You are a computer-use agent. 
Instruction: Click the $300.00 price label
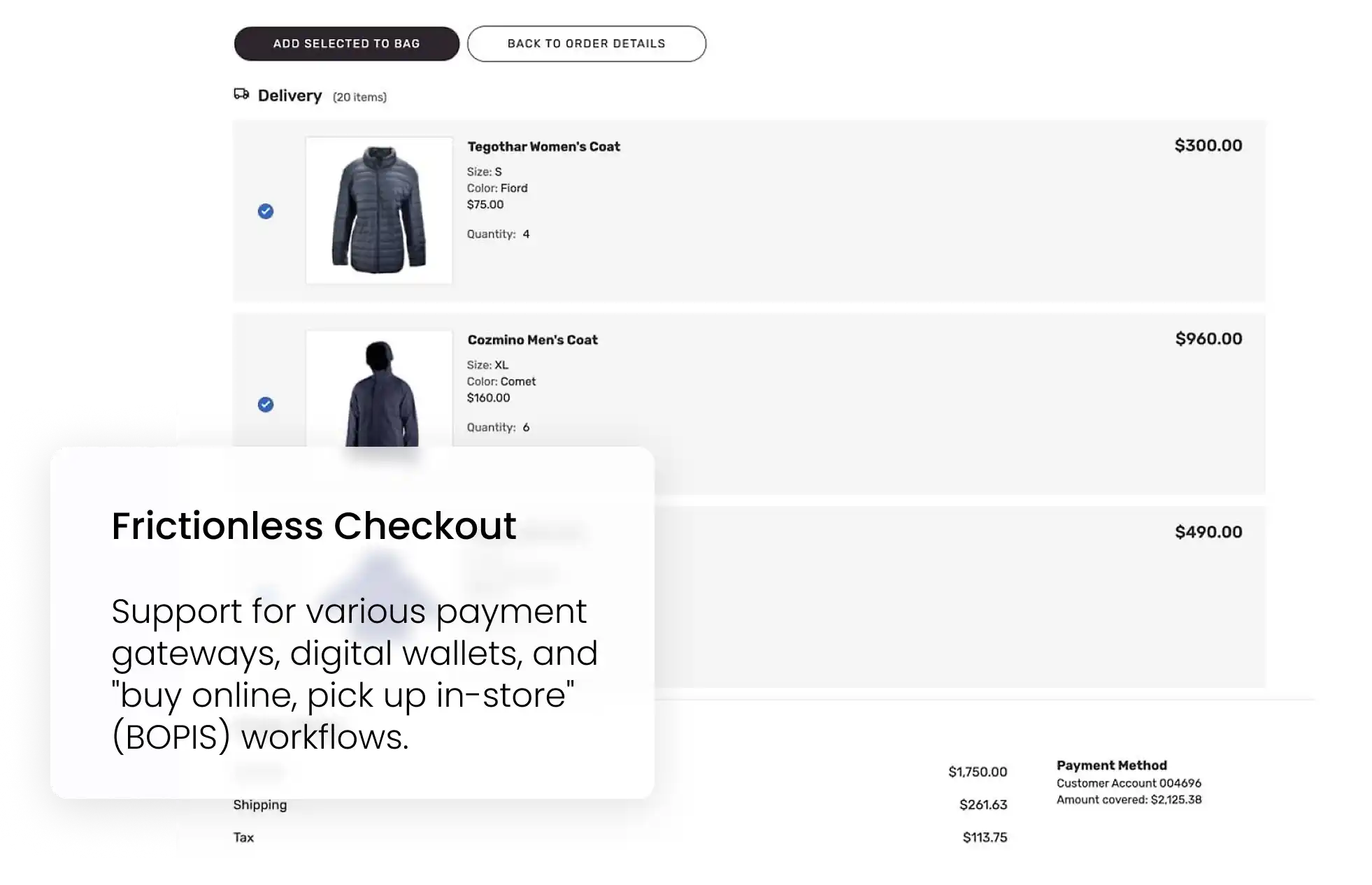[x=1206, y=145]
